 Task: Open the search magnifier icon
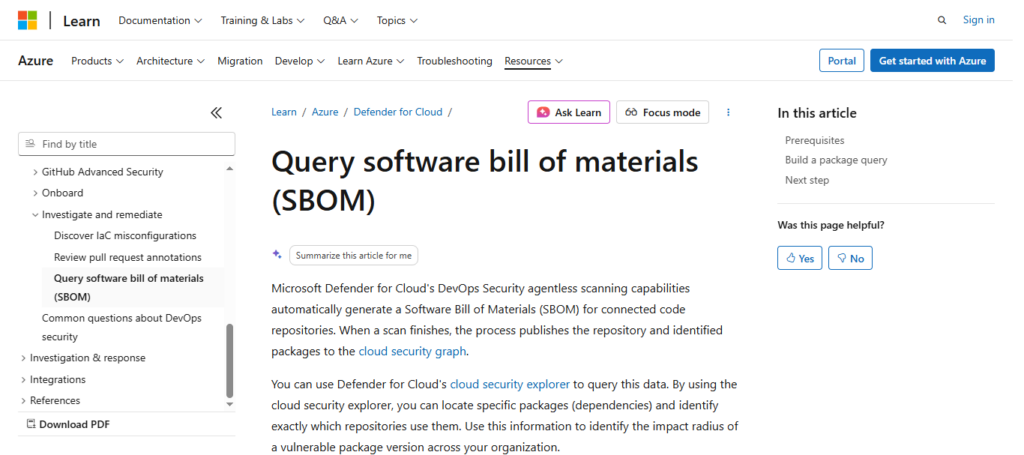[x=942, y=20]
